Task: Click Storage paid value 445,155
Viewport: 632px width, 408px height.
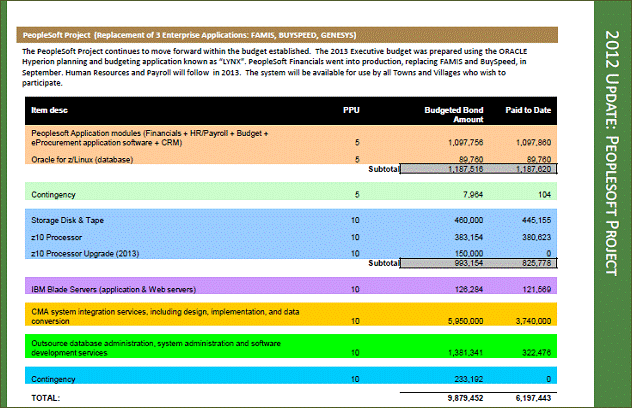Action: tap(536, 220)
